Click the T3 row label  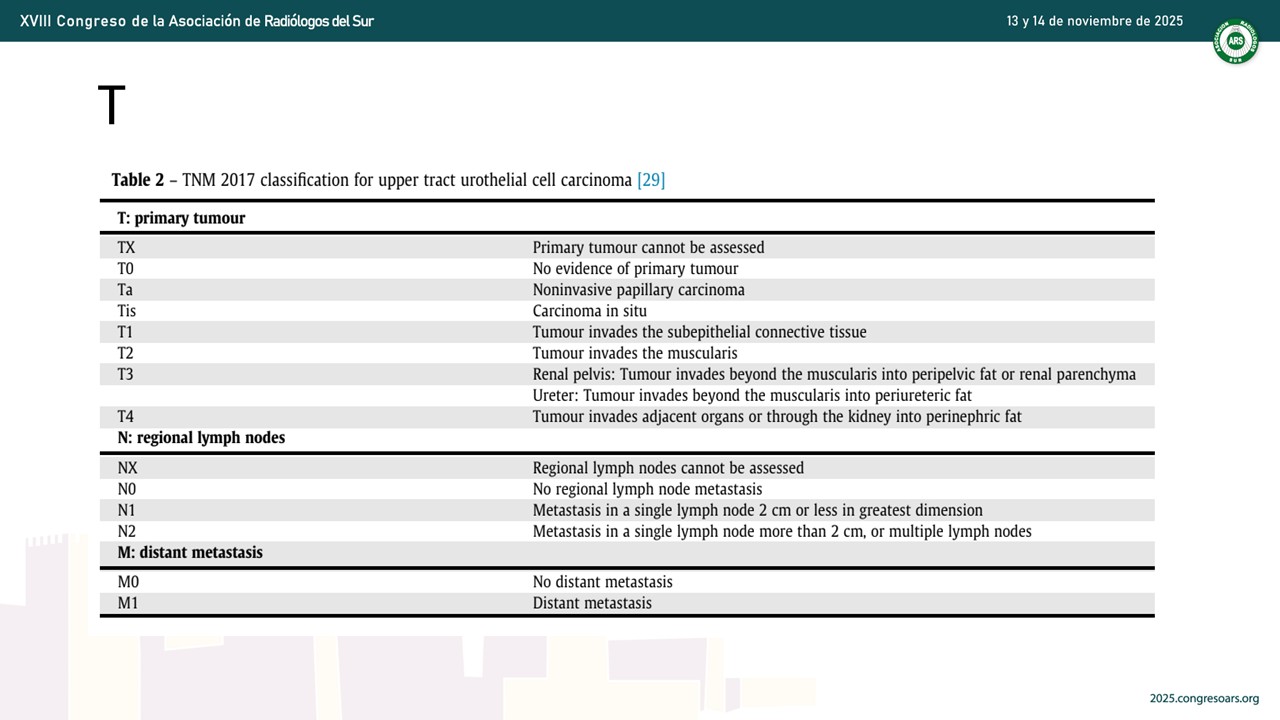(125, 374)
